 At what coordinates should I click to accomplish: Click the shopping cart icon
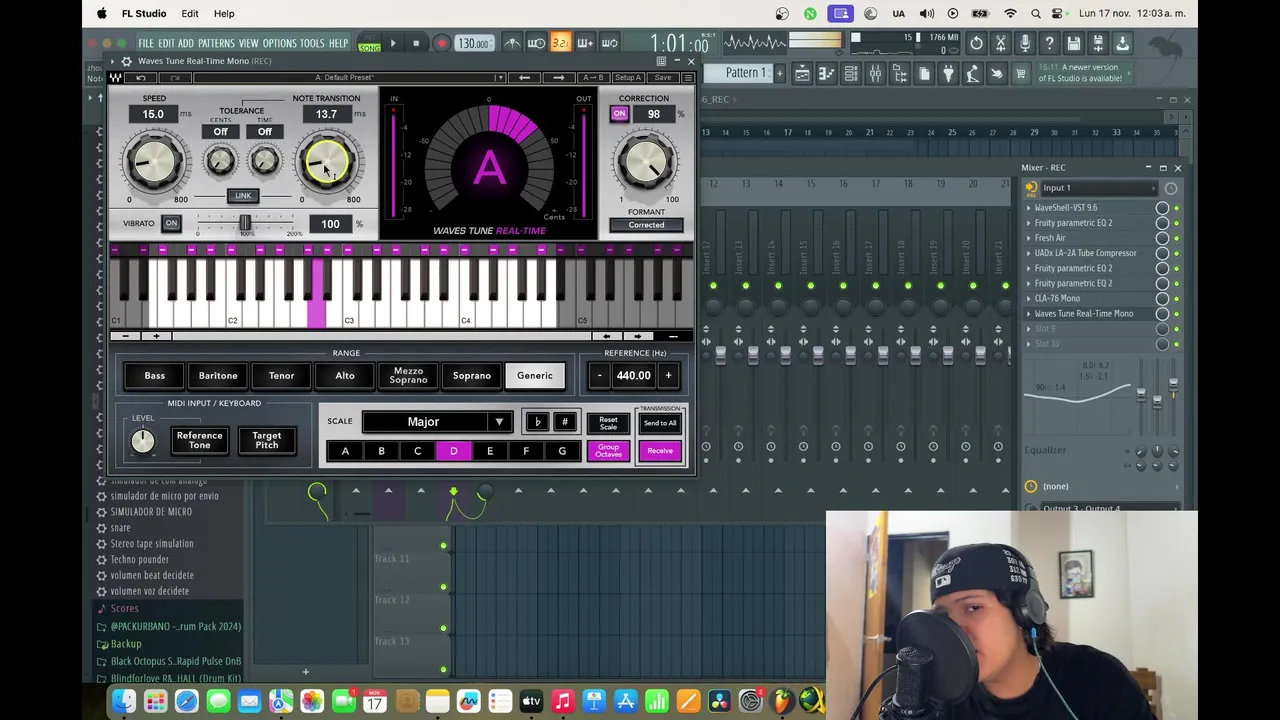1021,73
